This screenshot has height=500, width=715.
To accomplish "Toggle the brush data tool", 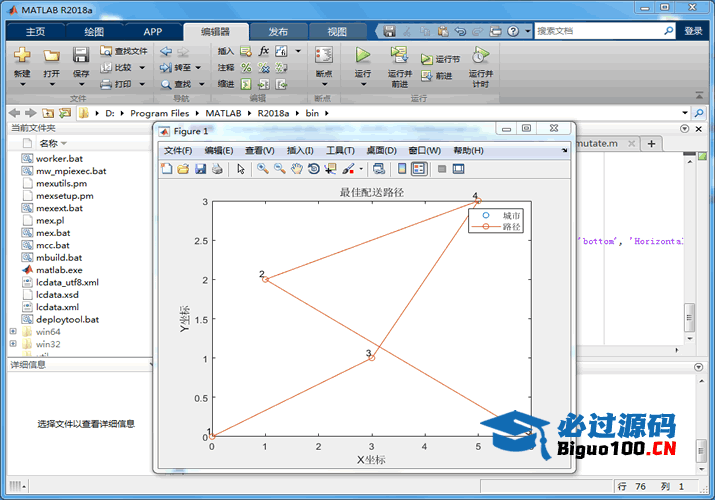I will click(348, 169).
